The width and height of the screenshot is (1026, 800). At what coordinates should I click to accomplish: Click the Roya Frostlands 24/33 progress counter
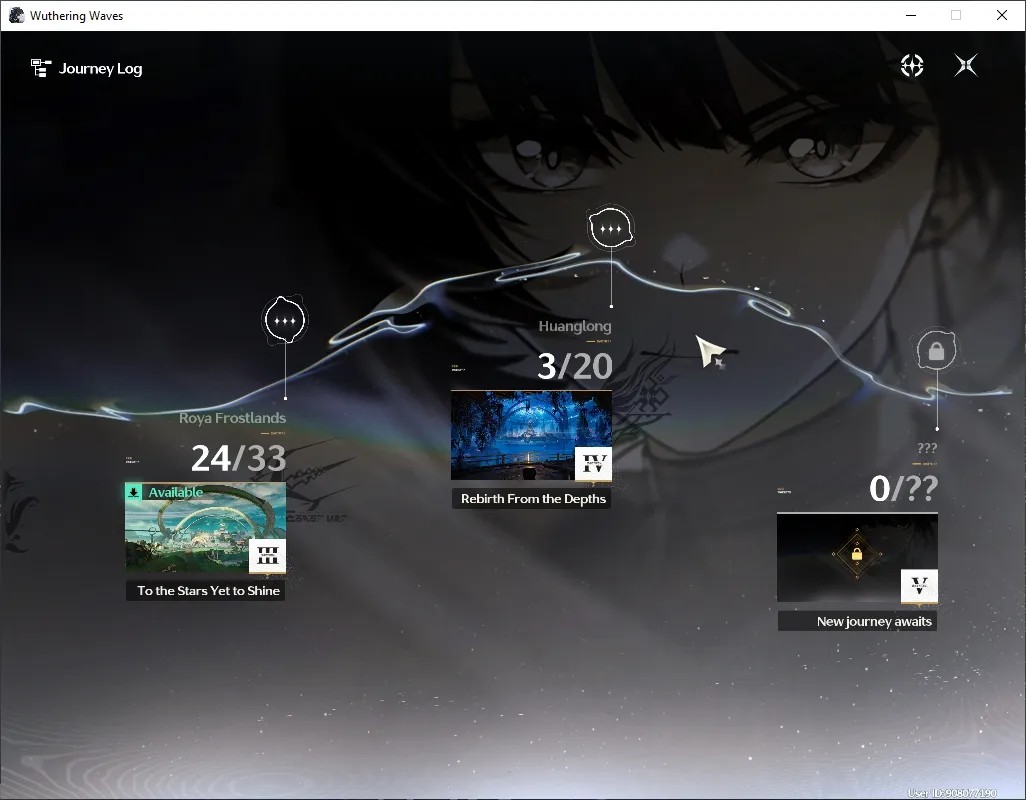[x=238, y=458]
